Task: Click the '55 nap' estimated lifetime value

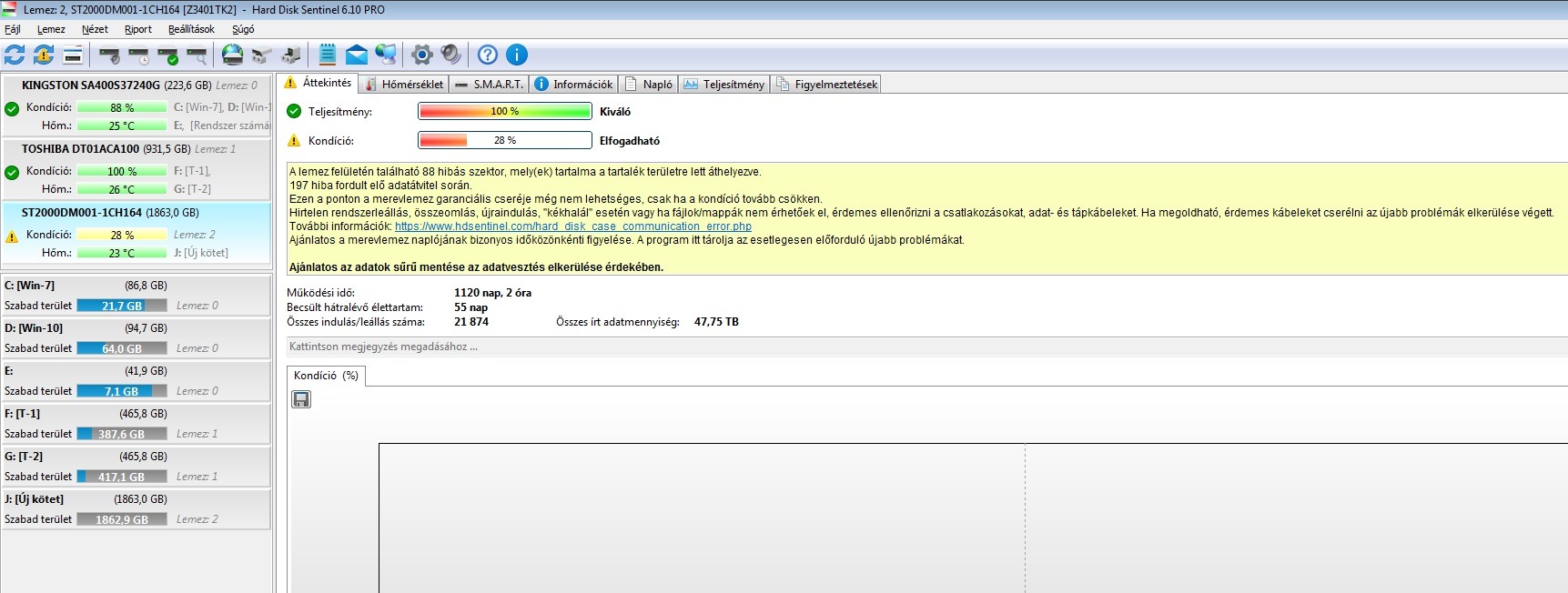Action: pyautogui.click(x=470, y=307)
